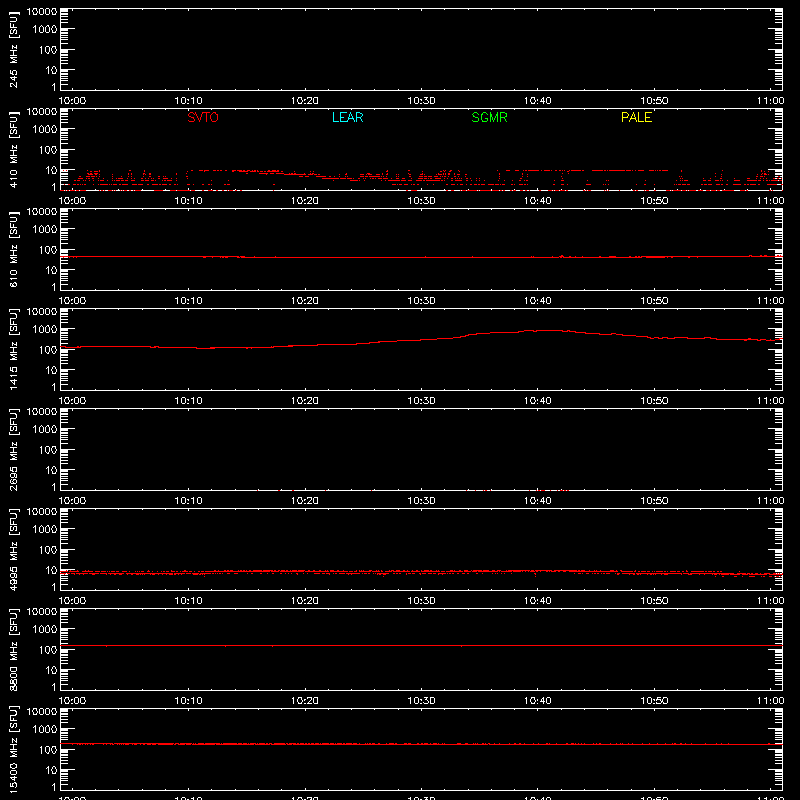Screen dimensions: 800x800
Task: Click the 100 y-axis value of 8800 MHz panel
Action: pos(47,650)
